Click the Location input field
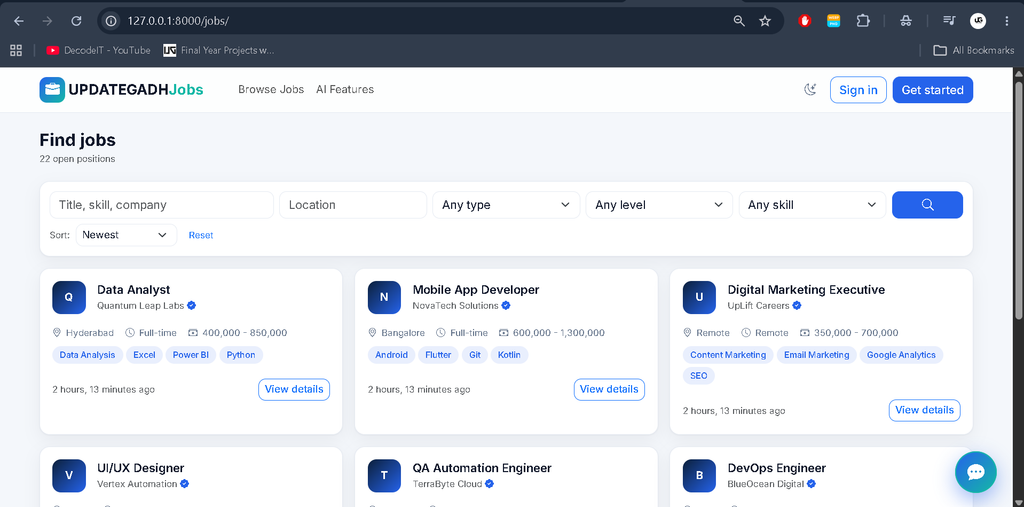This screenshot has width=1024, height=507. click(353, 204)
